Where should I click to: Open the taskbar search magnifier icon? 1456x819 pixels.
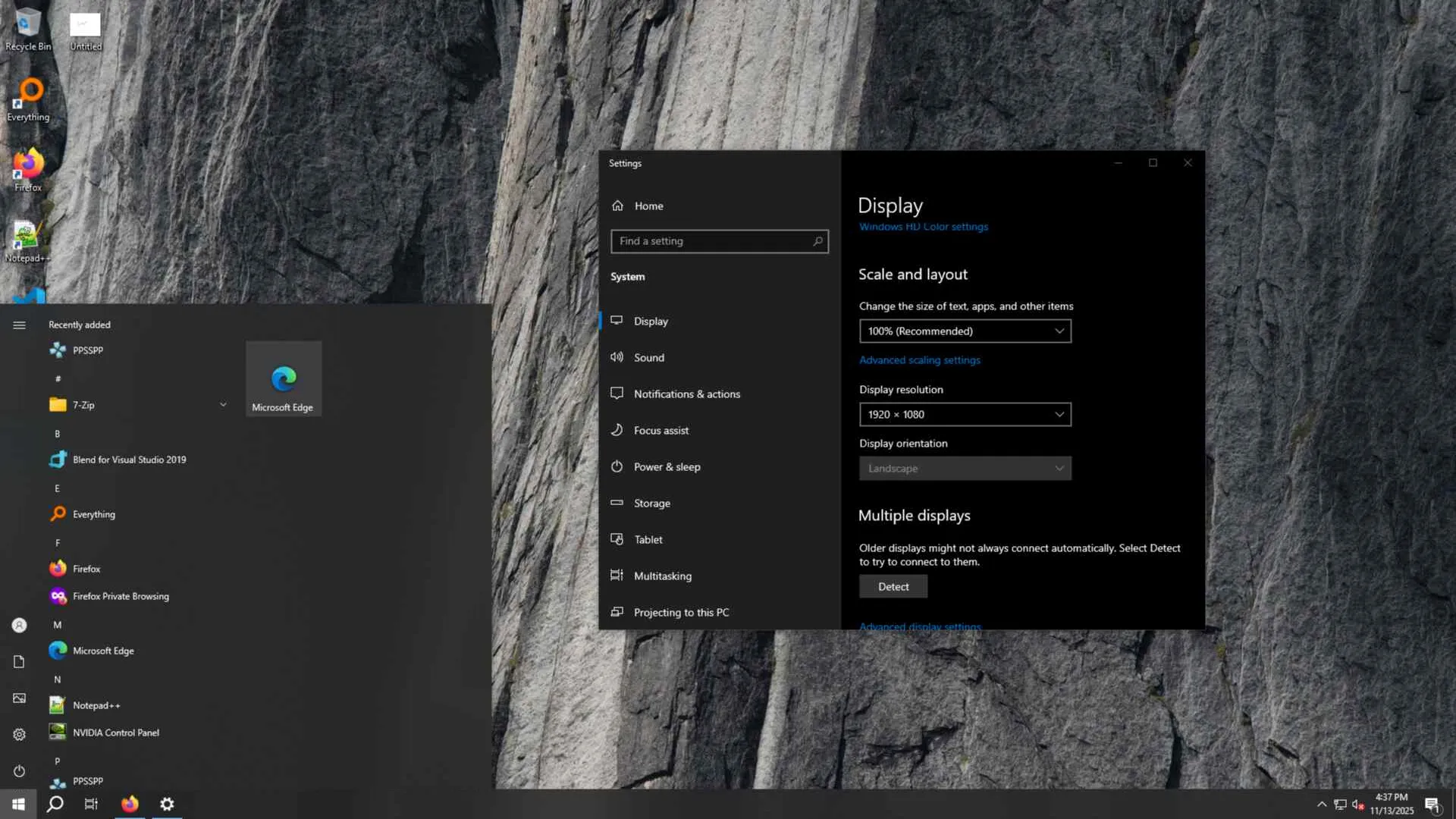tap(55, 804)
